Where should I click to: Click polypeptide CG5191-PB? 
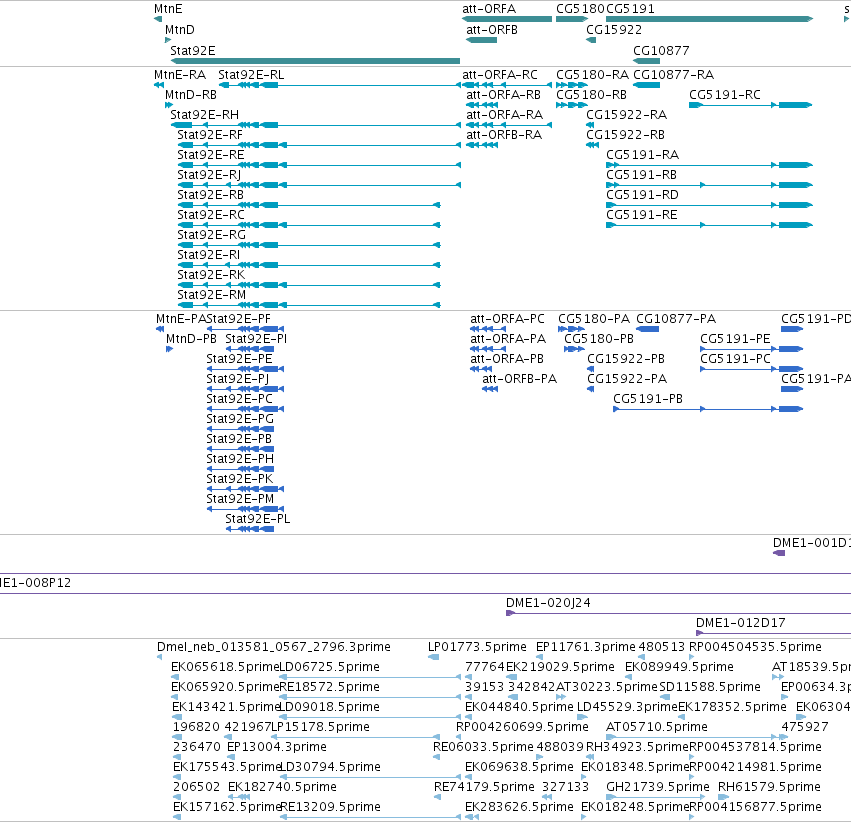point(708,409)
